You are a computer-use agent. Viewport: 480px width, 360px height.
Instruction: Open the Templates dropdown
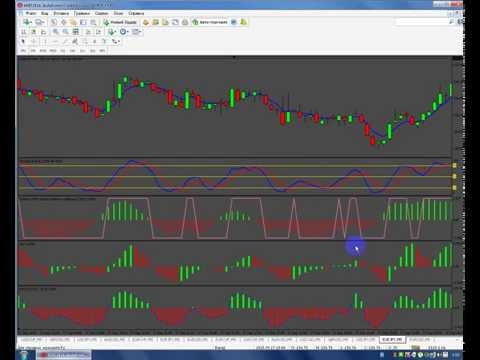pos(136,32)
